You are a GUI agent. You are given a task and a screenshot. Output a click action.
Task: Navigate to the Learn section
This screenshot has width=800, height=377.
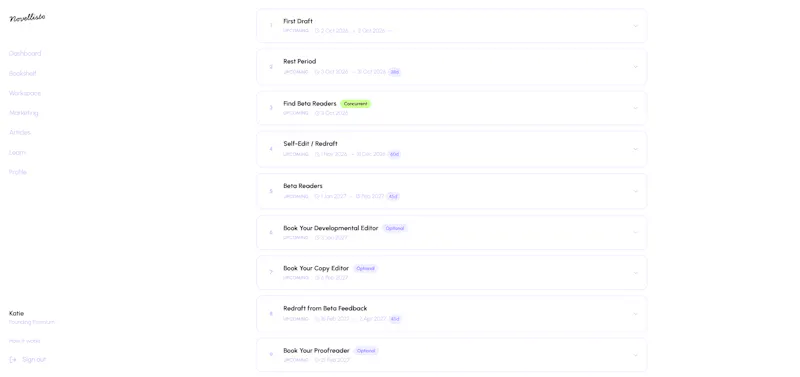point(17,153)
